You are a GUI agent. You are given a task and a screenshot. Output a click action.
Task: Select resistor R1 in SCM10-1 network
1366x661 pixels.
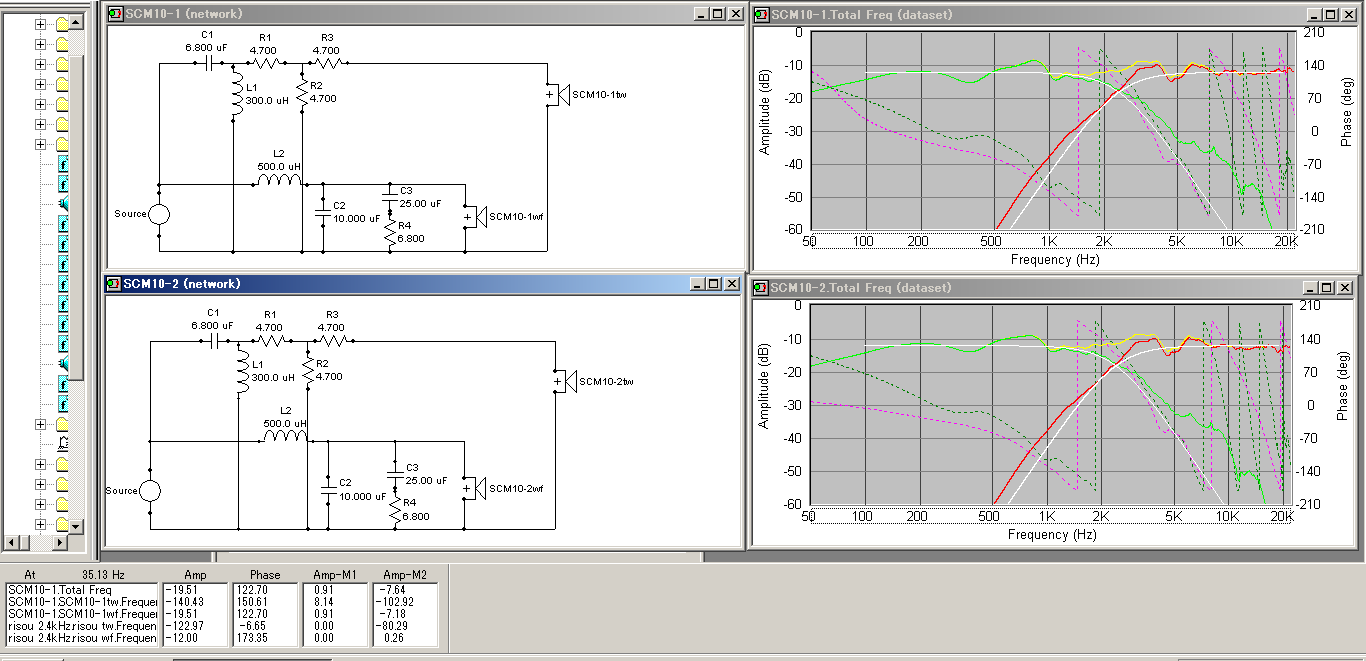[266, 64]
